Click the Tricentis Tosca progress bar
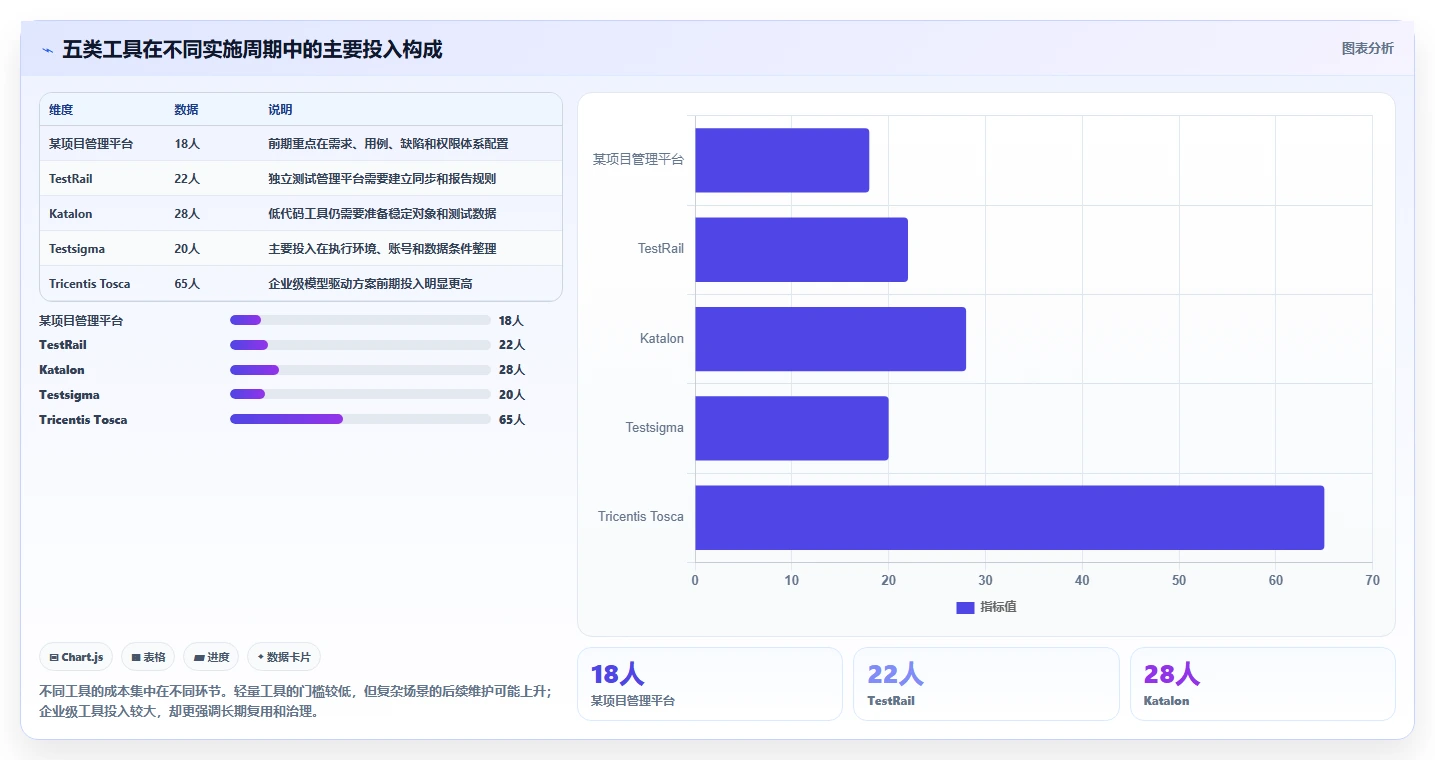The image size is (1435, 760). click(360, 420)
